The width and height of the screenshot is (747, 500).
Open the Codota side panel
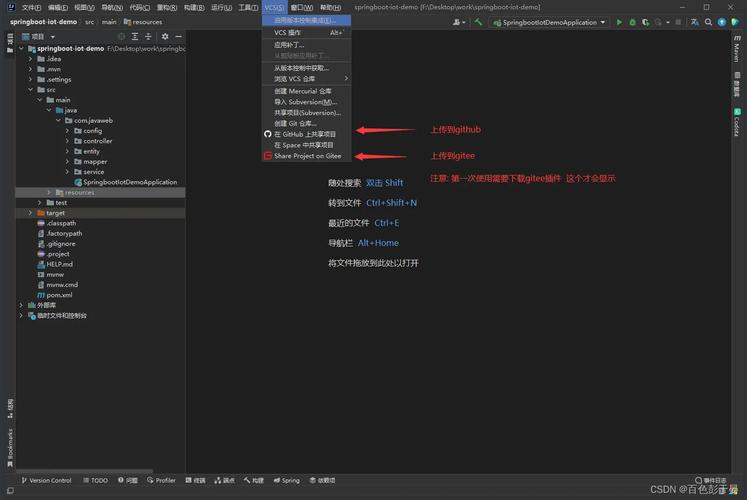[x=737, y=122]
